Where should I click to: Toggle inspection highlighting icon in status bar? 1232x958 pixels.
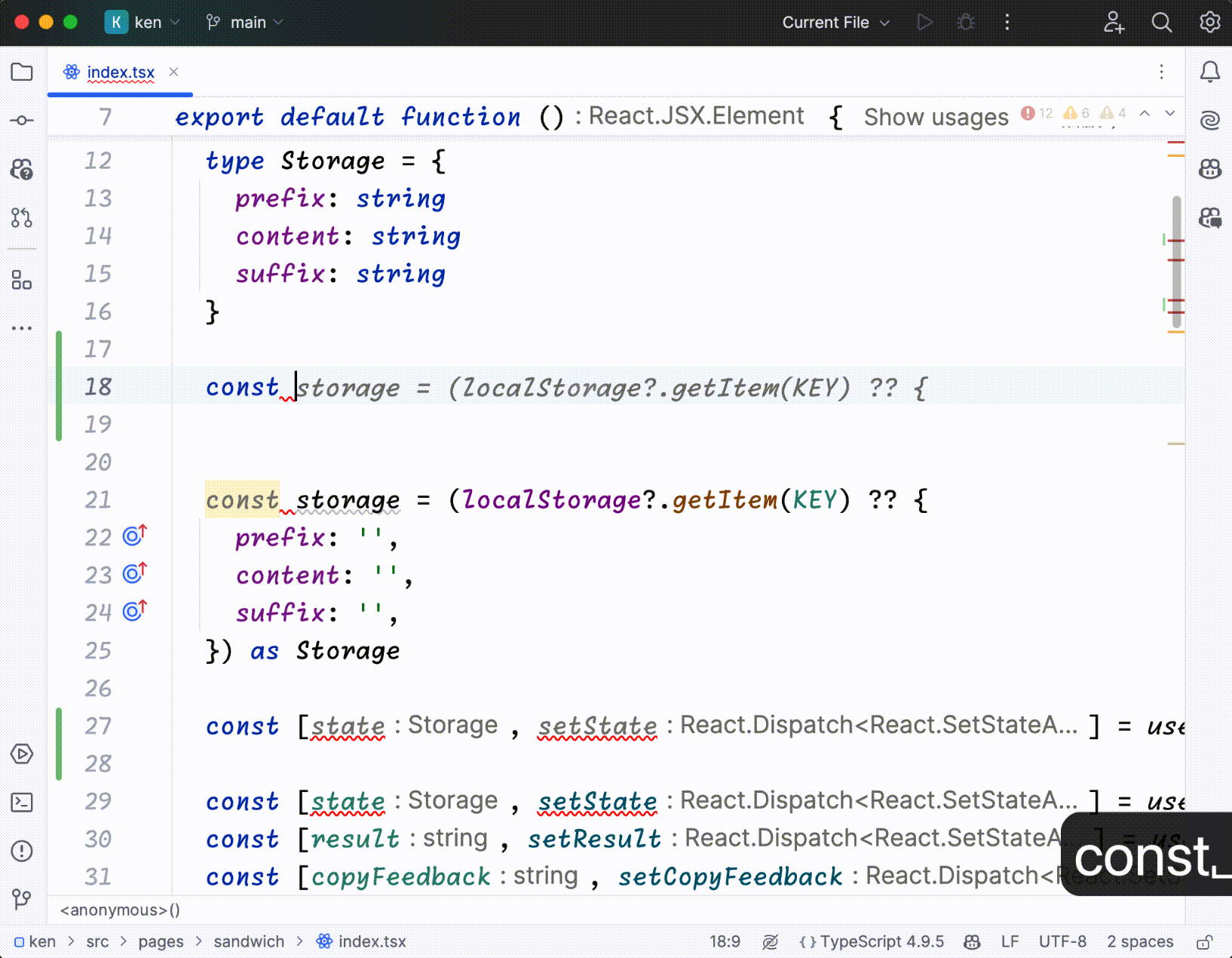coord(770,941)
